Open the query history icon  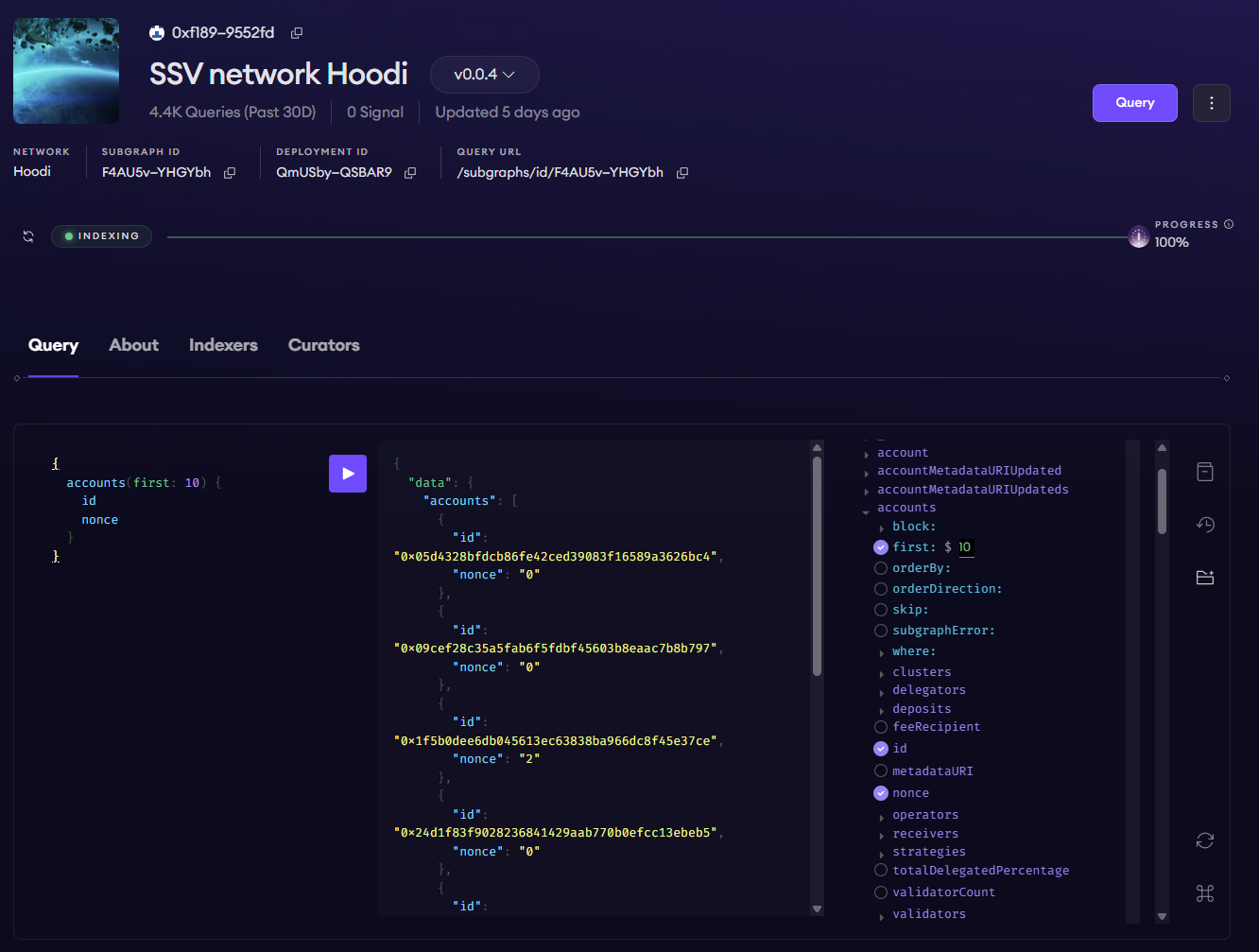[x=1205, y=525]
